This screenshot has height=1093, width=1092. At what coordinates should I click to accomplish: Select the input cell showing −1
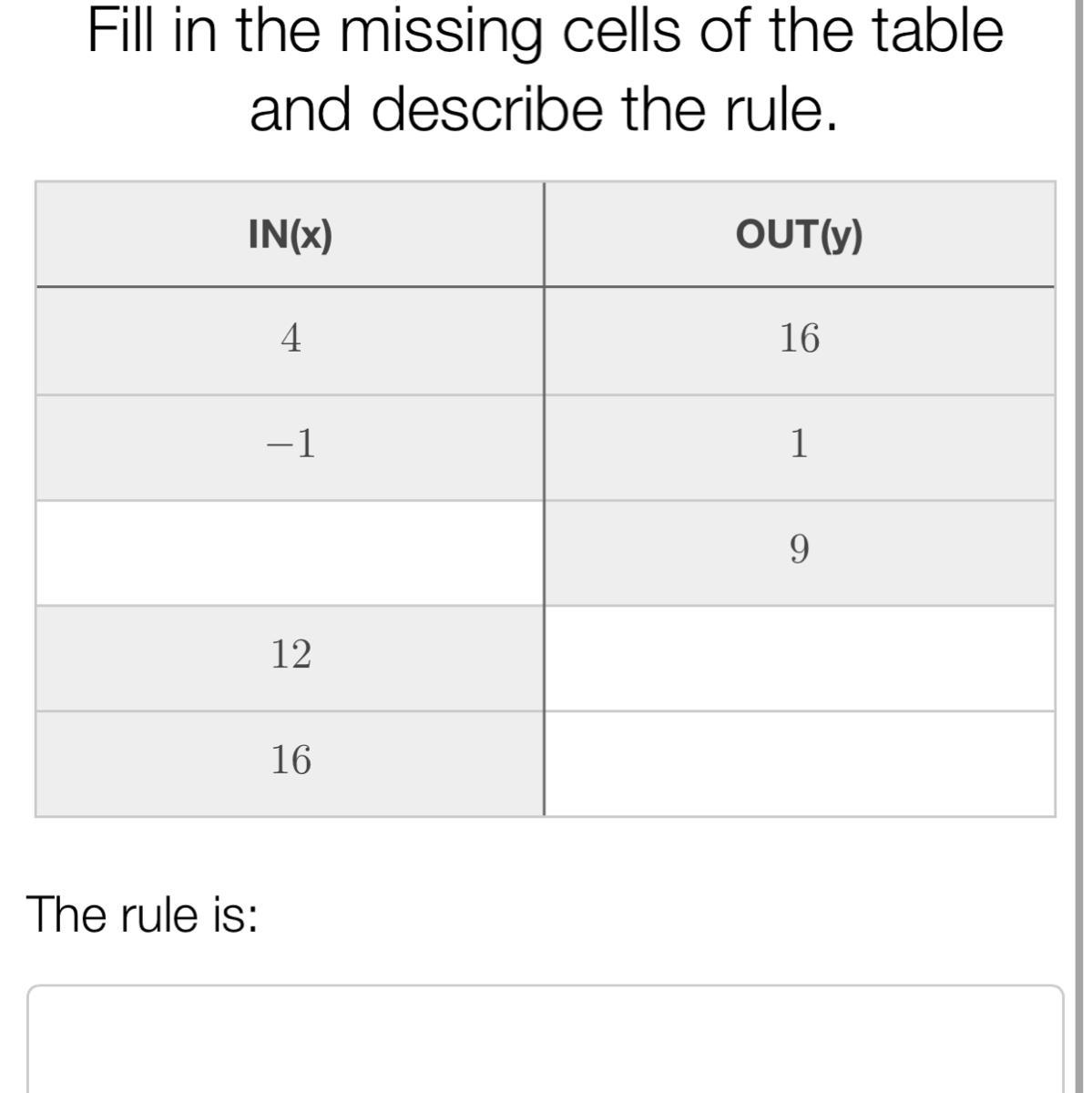(x=291, y=444)
